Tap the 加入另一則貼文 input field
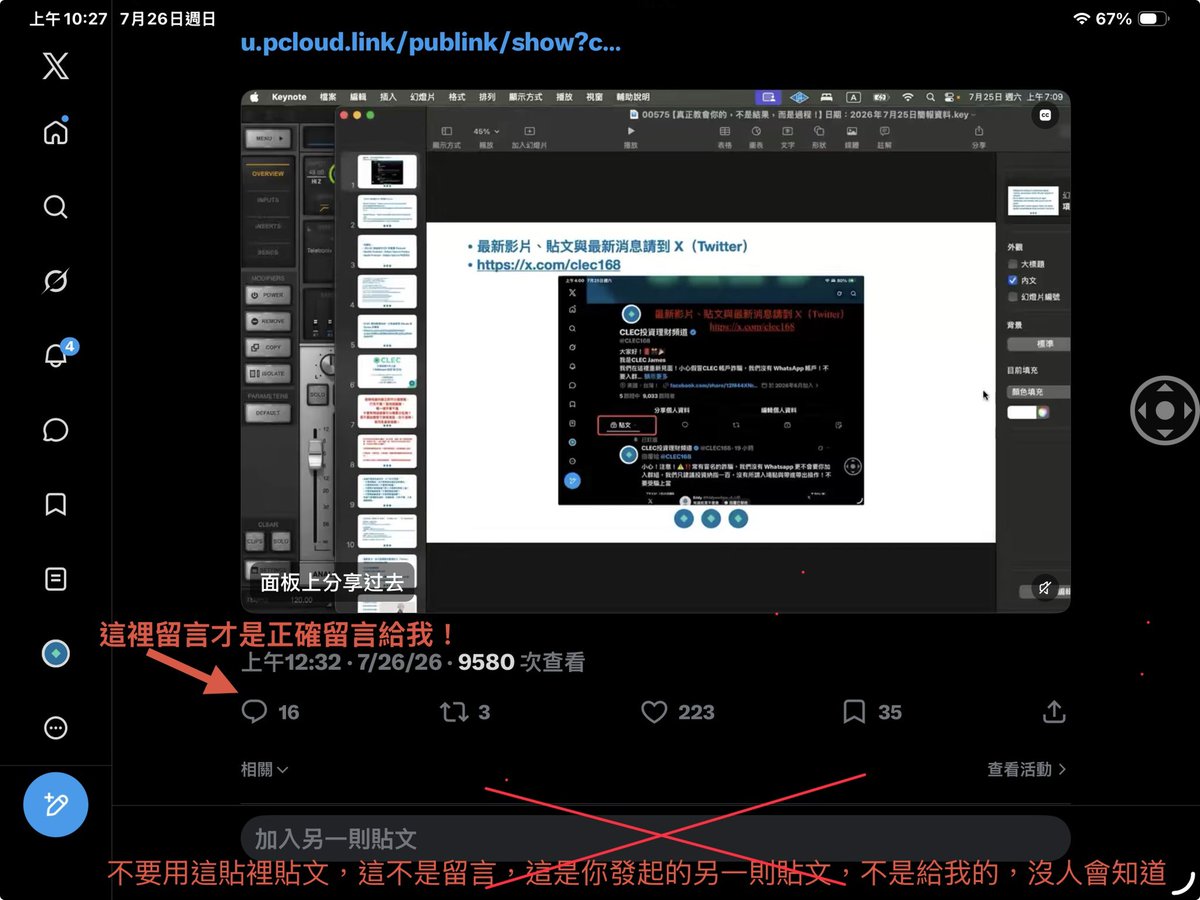Screen dimensions: 1200x900 tap(655, 839)
